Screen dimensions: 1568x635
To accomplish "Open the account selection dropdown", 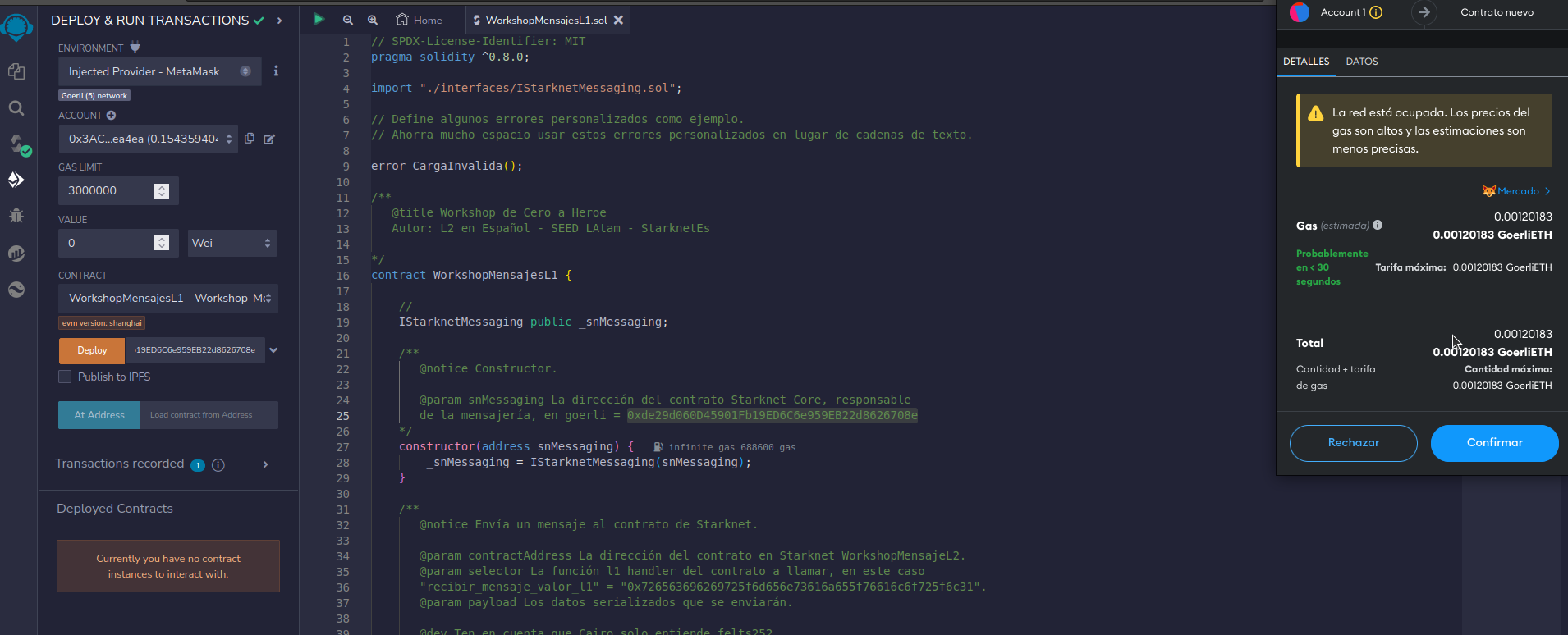I will [x=148, y=139].
